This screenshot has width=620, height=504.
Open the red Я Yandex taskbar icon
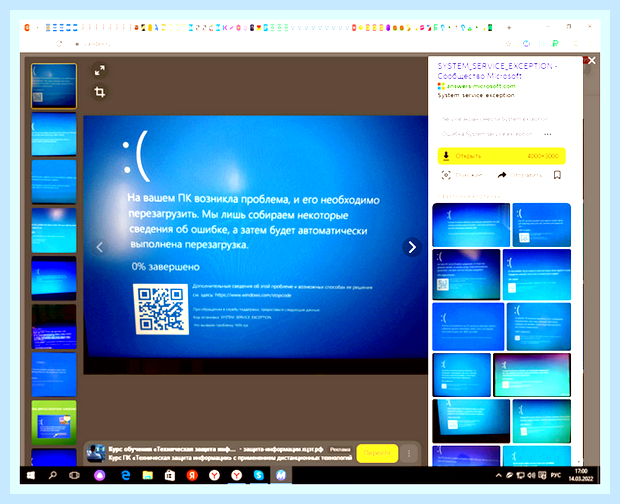[192, 475]
